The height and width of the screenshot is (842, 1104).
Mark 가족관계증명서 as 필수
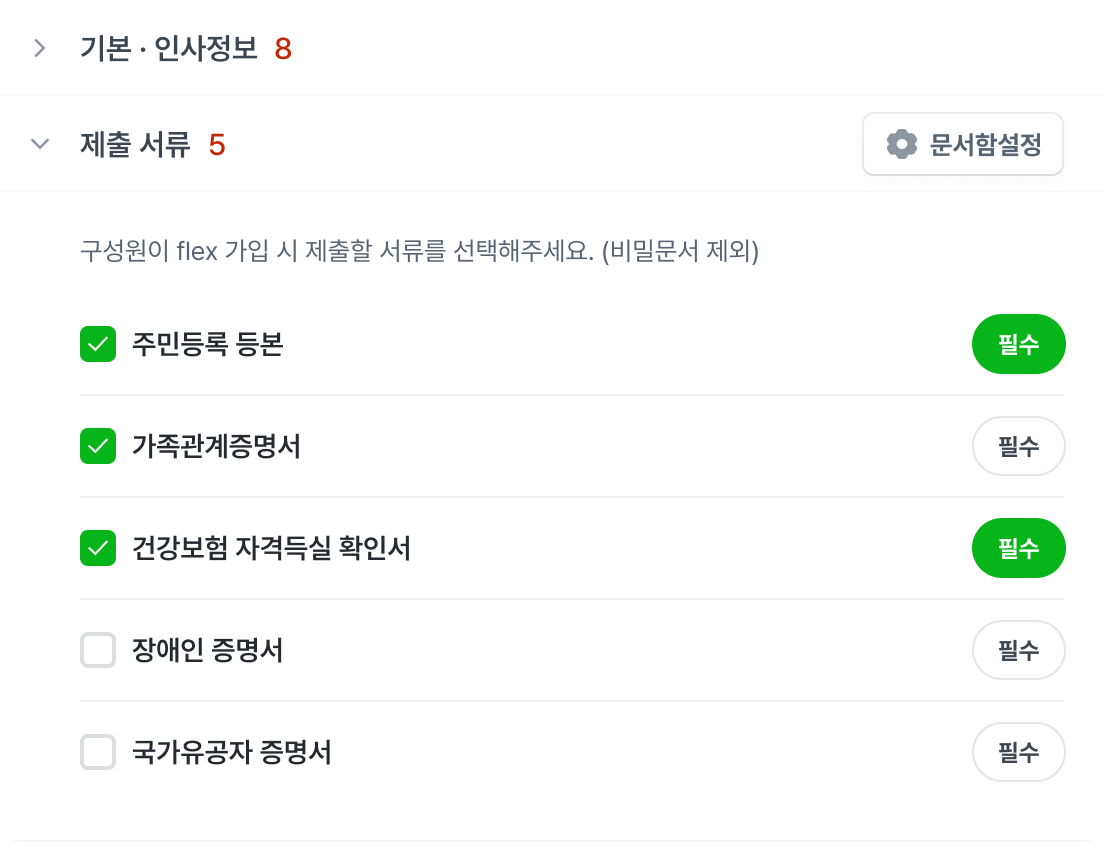click(x=1018, y=446)
